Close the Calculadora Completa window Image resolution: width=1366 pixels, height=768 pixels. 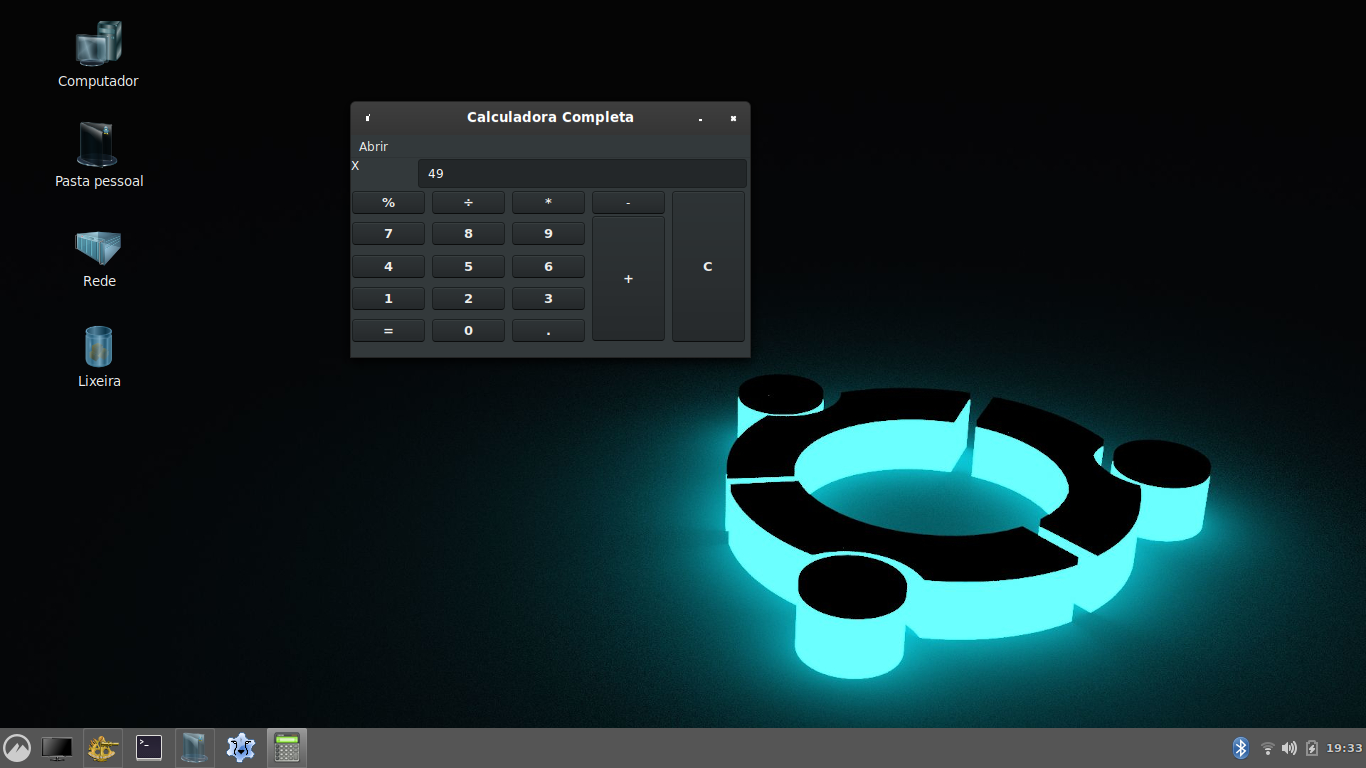(733, 118)
